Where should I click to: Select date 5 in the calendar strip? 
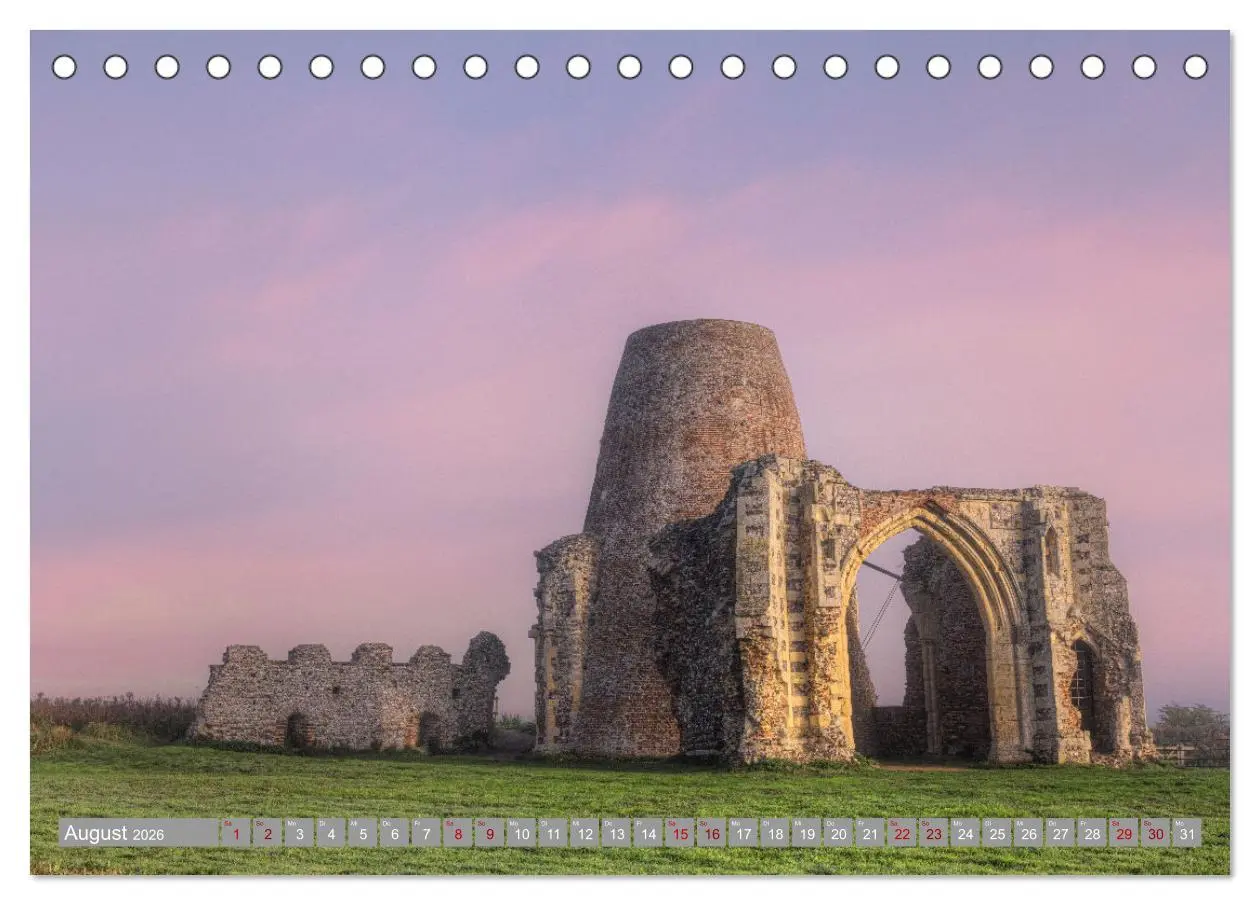coord(363,833)
